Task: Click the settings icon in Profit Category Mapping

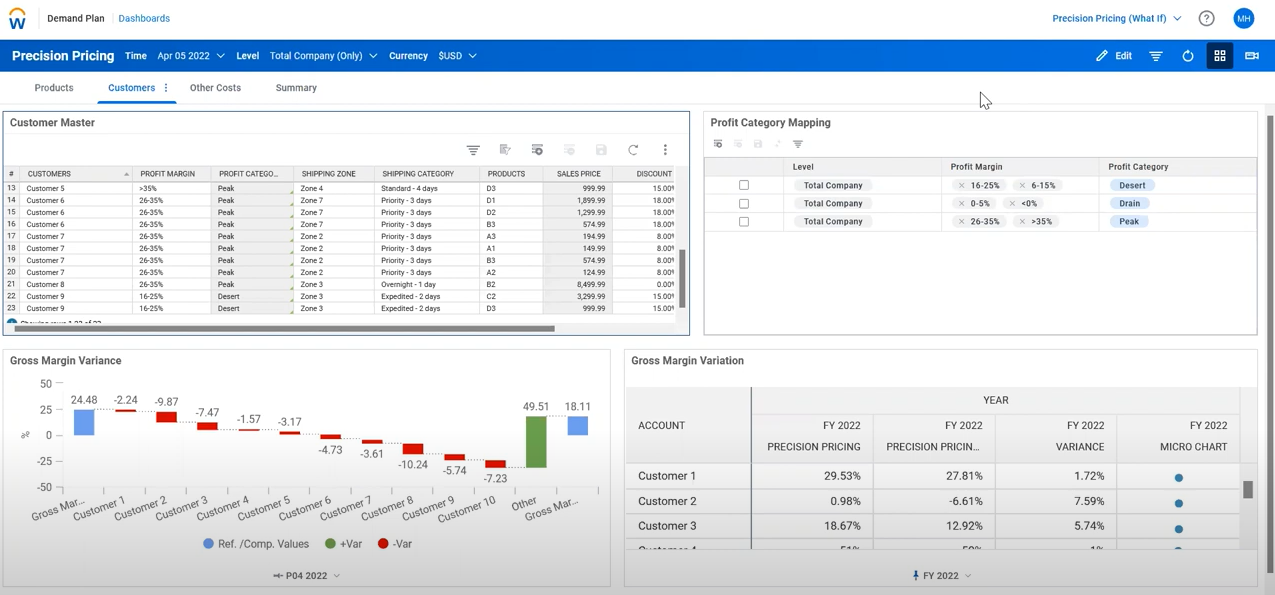Action: click(717, 143)
